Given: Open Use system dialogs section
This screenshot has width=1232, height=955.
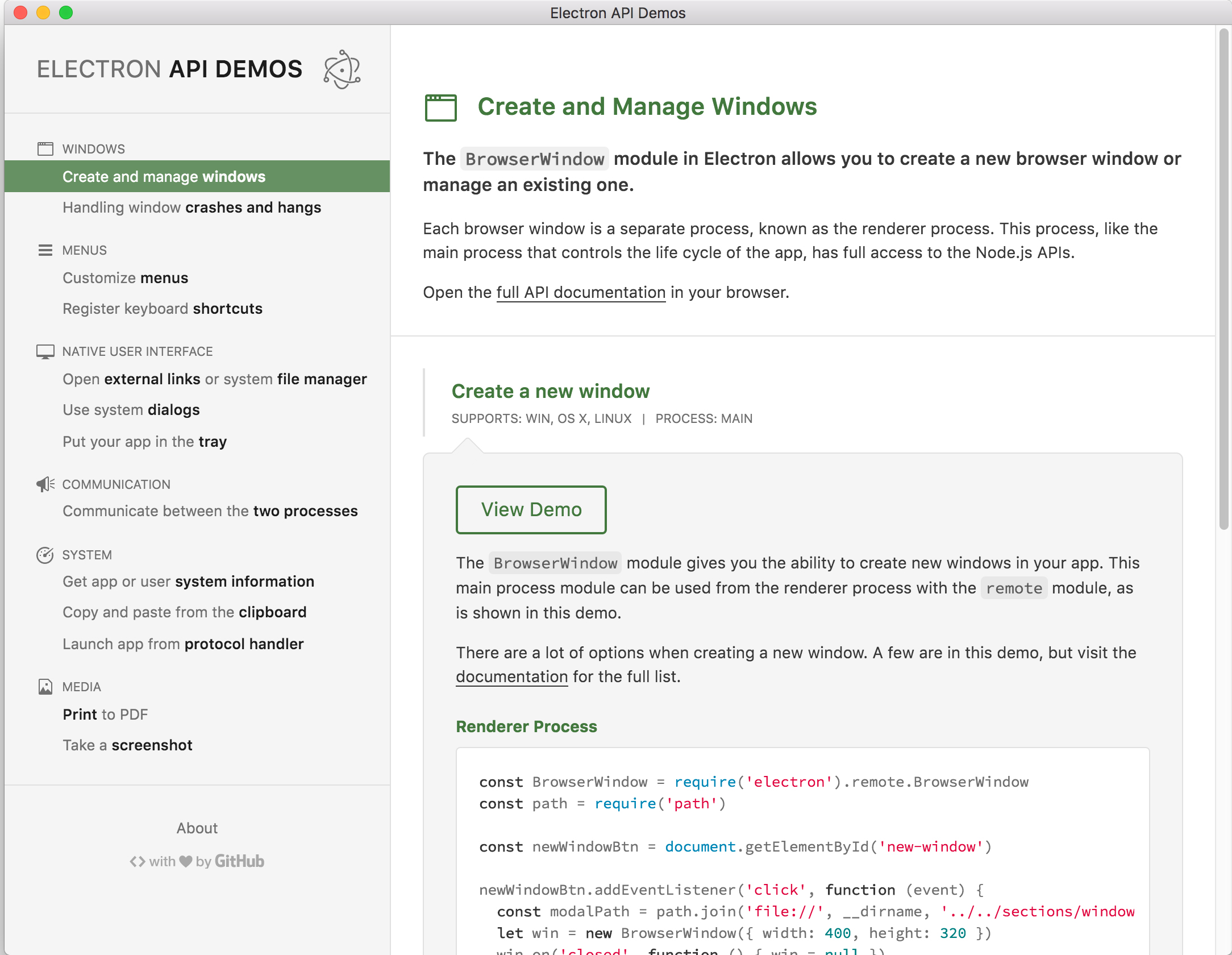Looking at the screenshot, I should [x=131, y=410].
